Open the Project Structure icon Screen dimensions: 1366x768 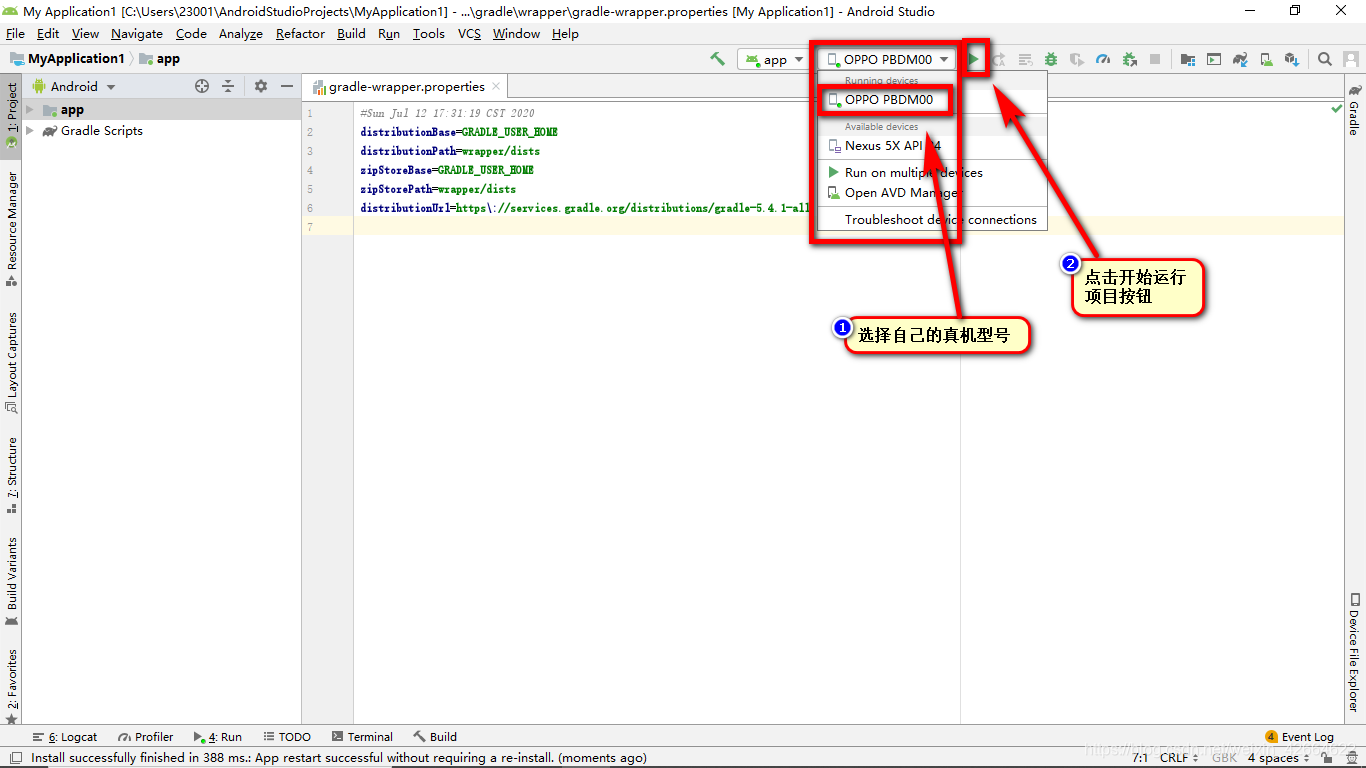tap(1187, 59)
